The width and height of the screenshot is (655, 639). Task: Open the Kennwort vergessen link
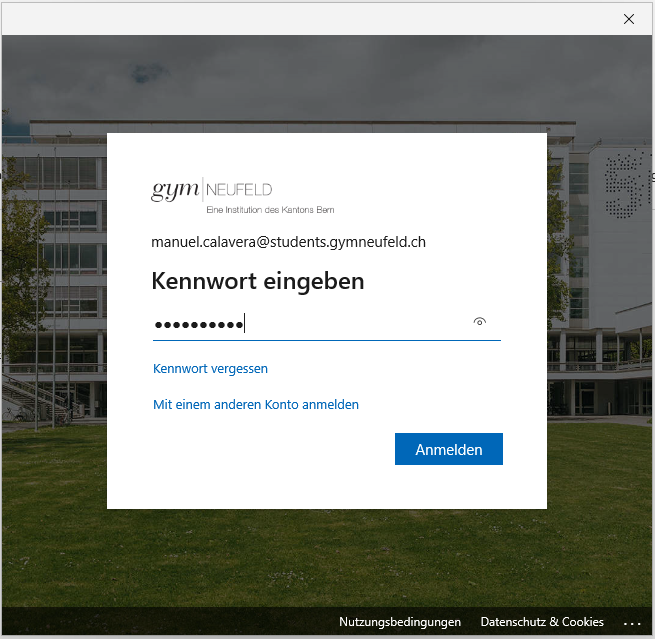(210, 369)
